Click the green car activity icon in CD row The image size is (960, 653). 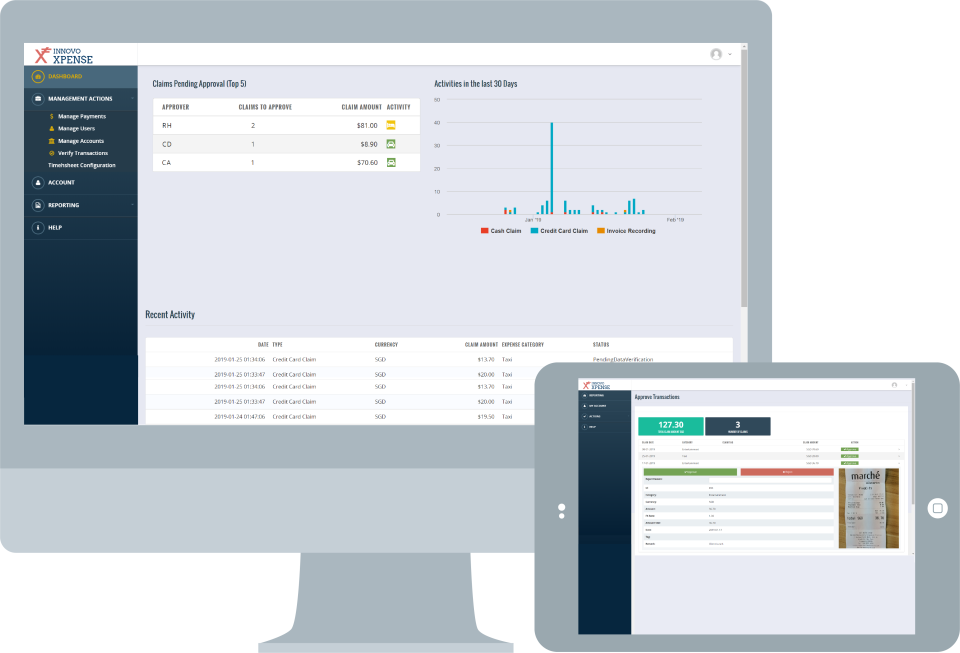coord(391,144)
